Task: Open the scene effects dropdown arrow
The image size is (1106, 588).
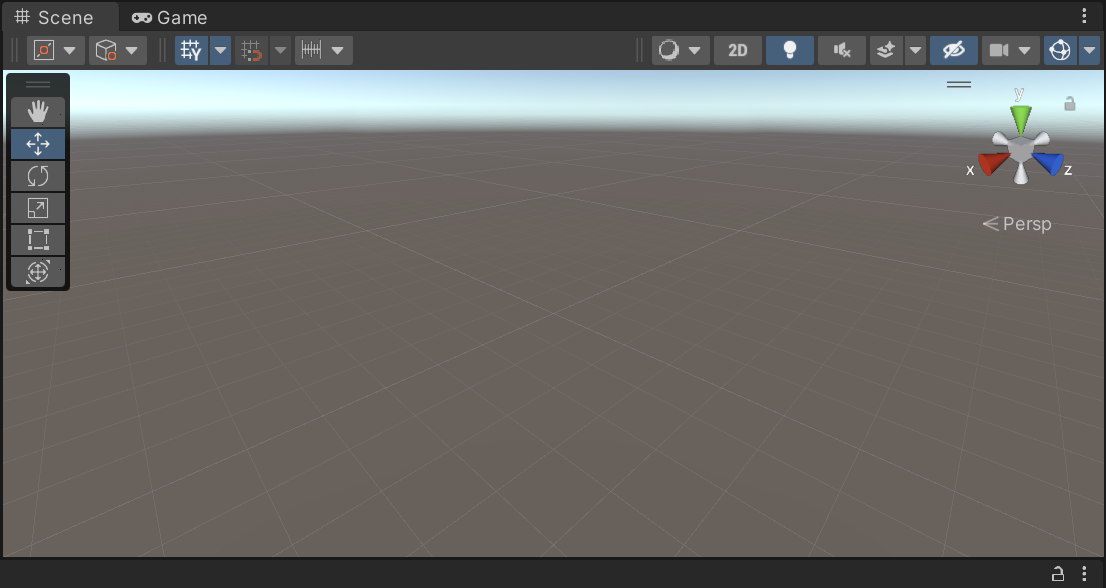Action: [x=916, y=50]
